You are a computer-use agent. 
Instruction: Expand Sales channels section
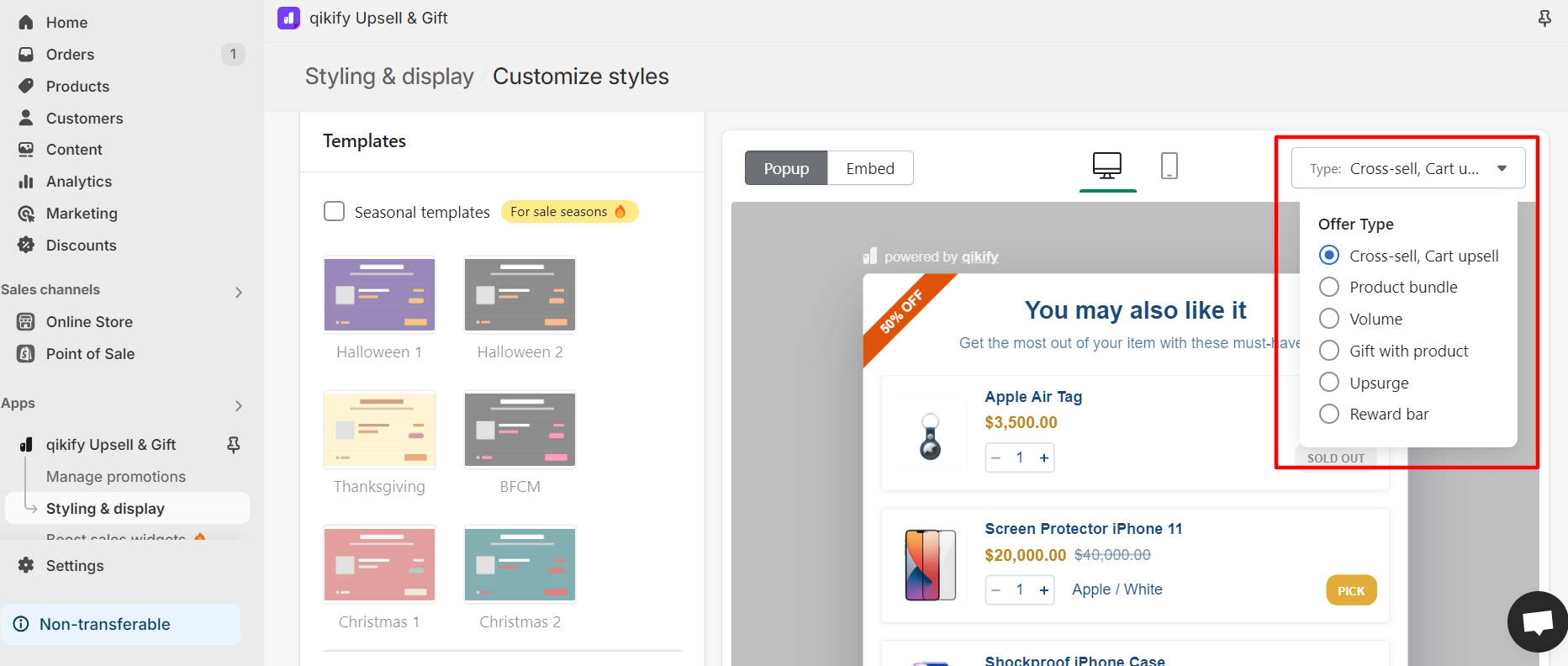click(239, 292)
